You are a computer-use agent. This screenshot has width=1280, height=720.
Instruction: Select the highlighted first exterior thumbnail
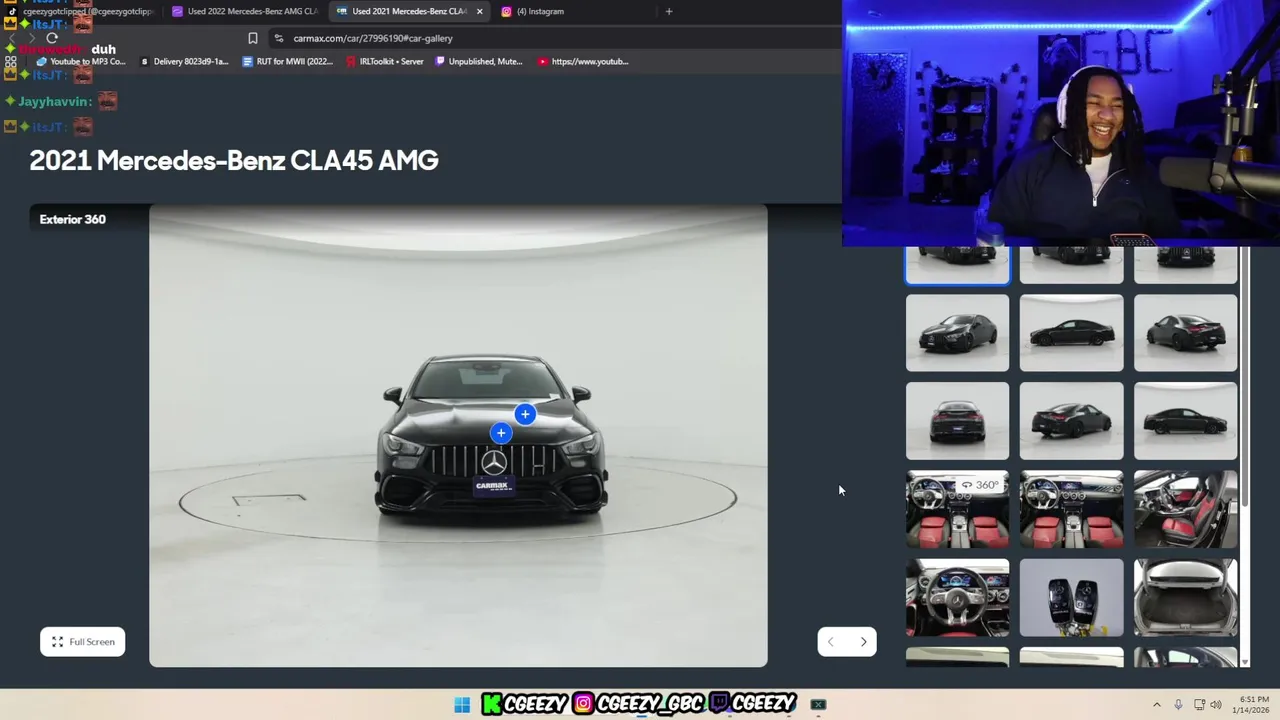point(958,265)
